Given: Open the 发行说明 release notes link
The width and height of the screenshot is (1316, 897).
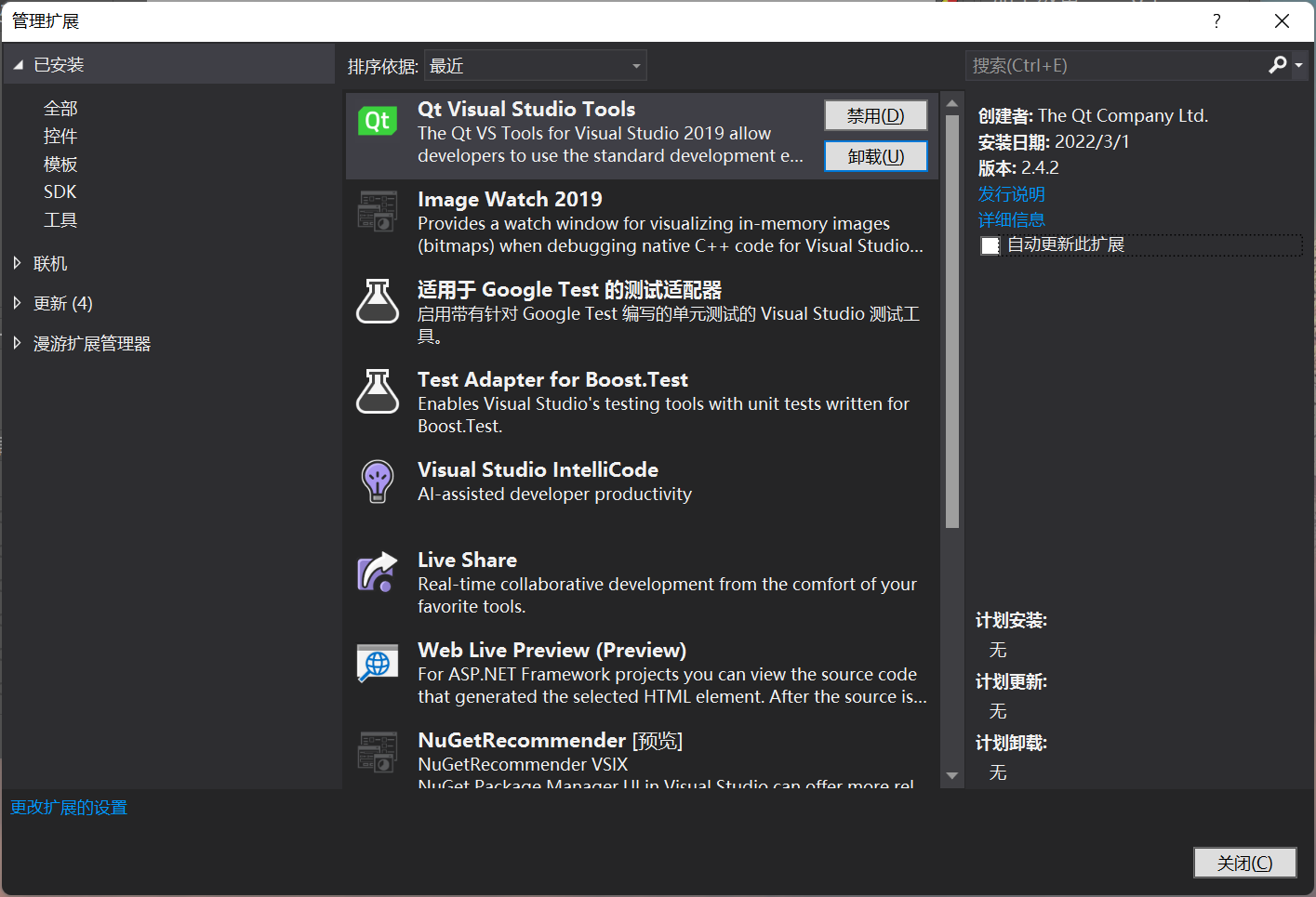Looking at the screenshot, I should click(x=1011, y=193).
